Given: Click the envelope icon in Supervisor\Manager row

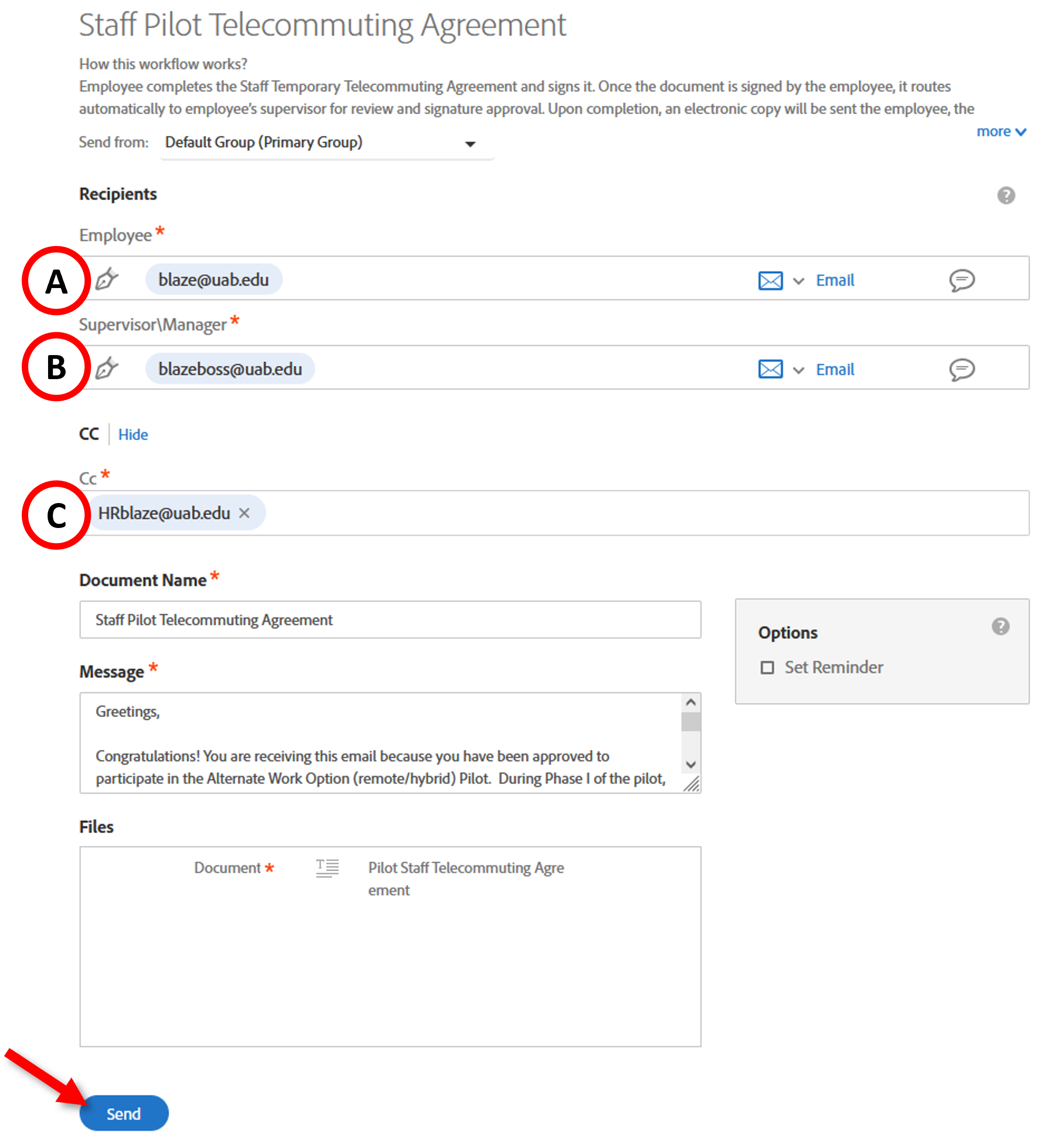Looking at the screenshot, I should point(770,369).
